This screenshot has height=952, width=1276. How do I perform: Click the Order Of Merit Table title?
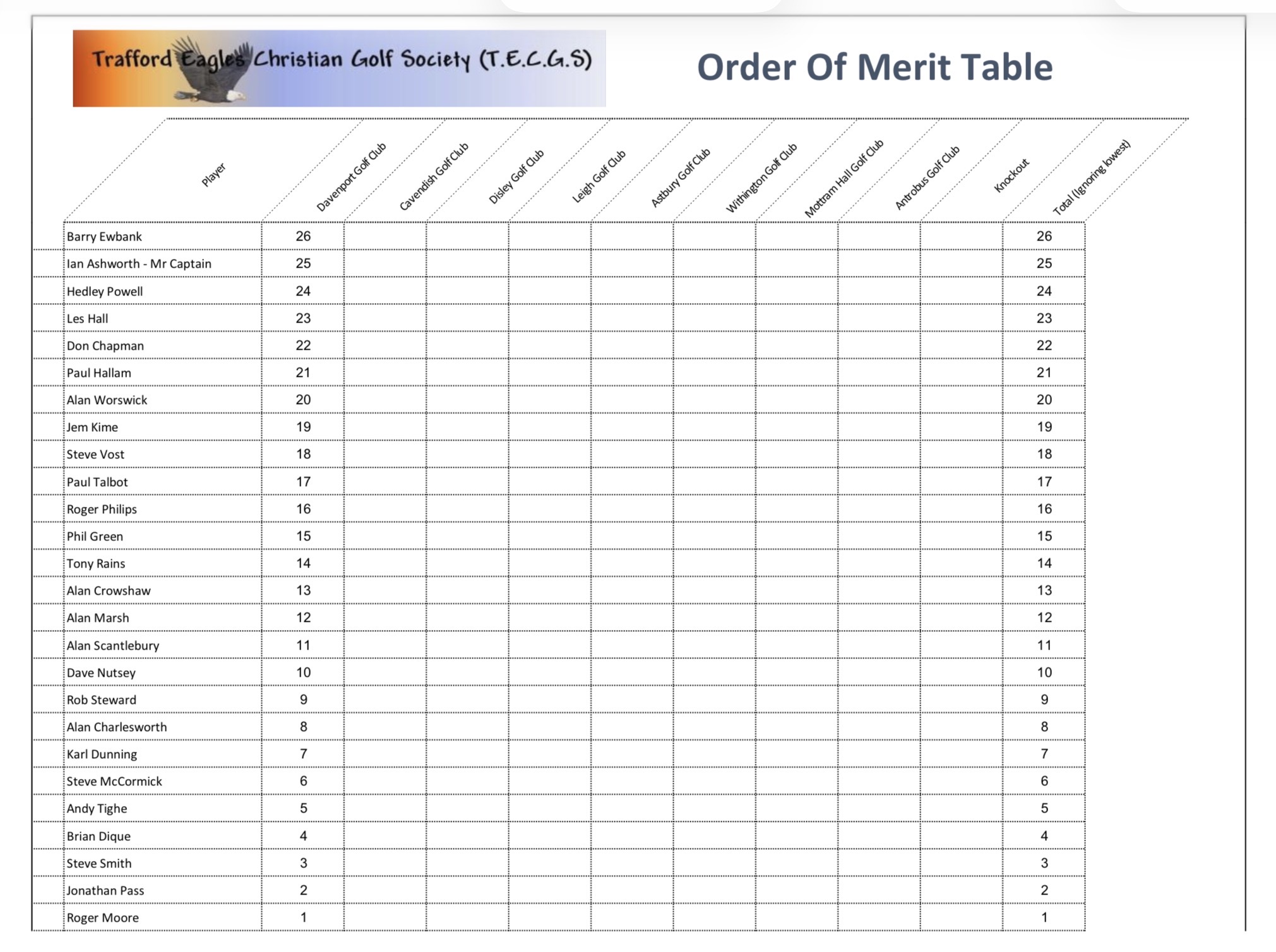874,68
